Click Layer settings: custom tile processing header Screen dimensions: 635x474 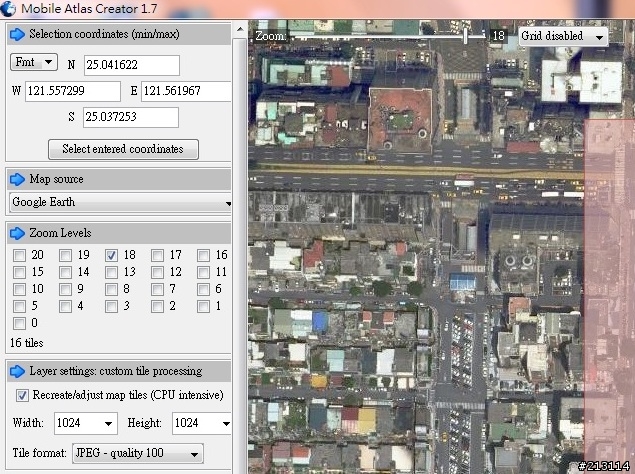click(119, 371)
